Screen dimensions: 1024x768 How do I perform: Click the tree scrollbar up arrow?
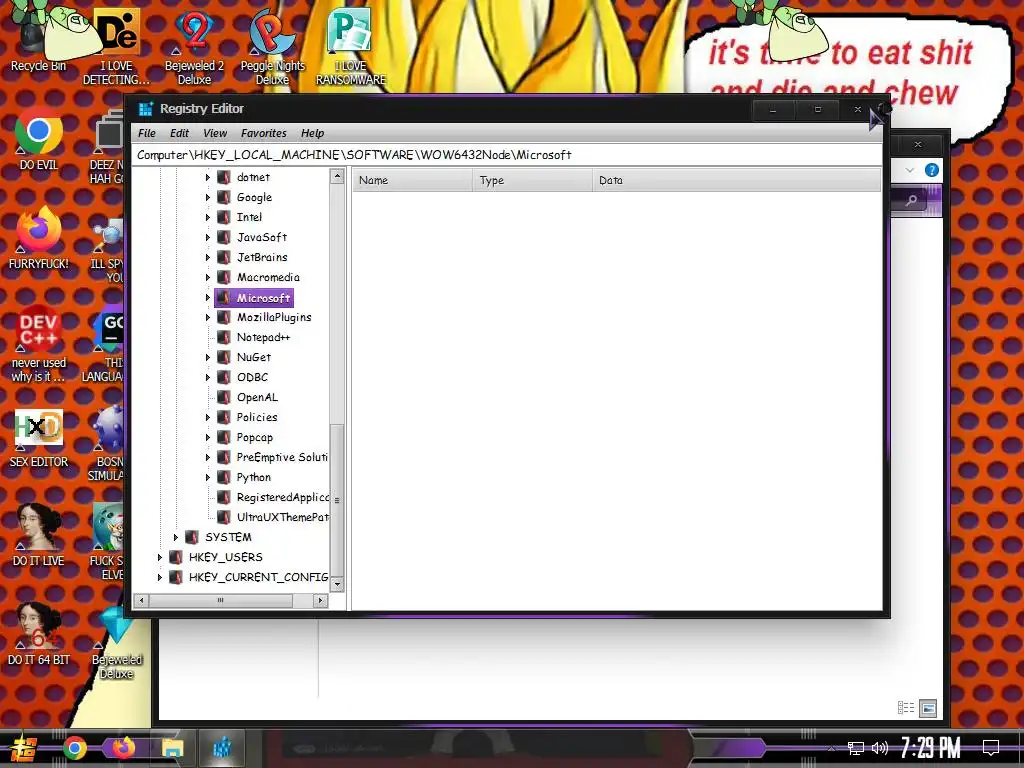click(x=337, y=176)
